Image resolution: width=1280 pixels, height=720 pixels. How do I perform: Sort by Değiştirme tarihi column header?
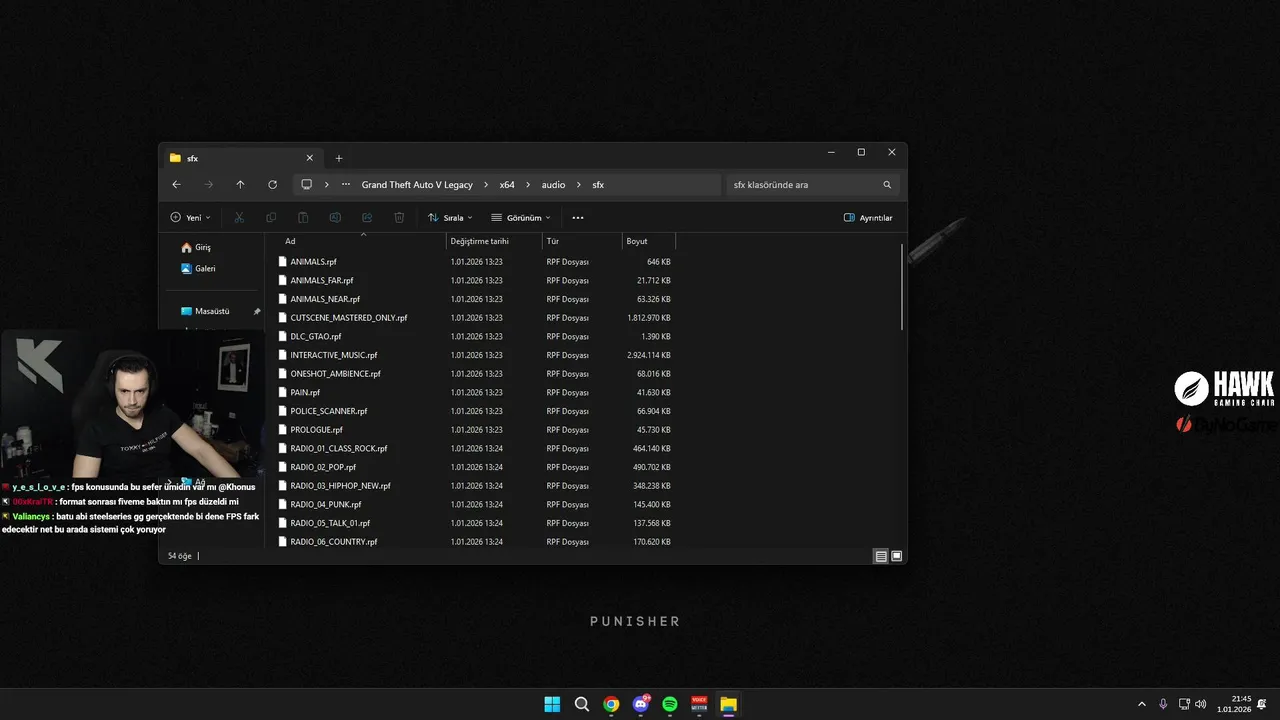click(494, 241)
